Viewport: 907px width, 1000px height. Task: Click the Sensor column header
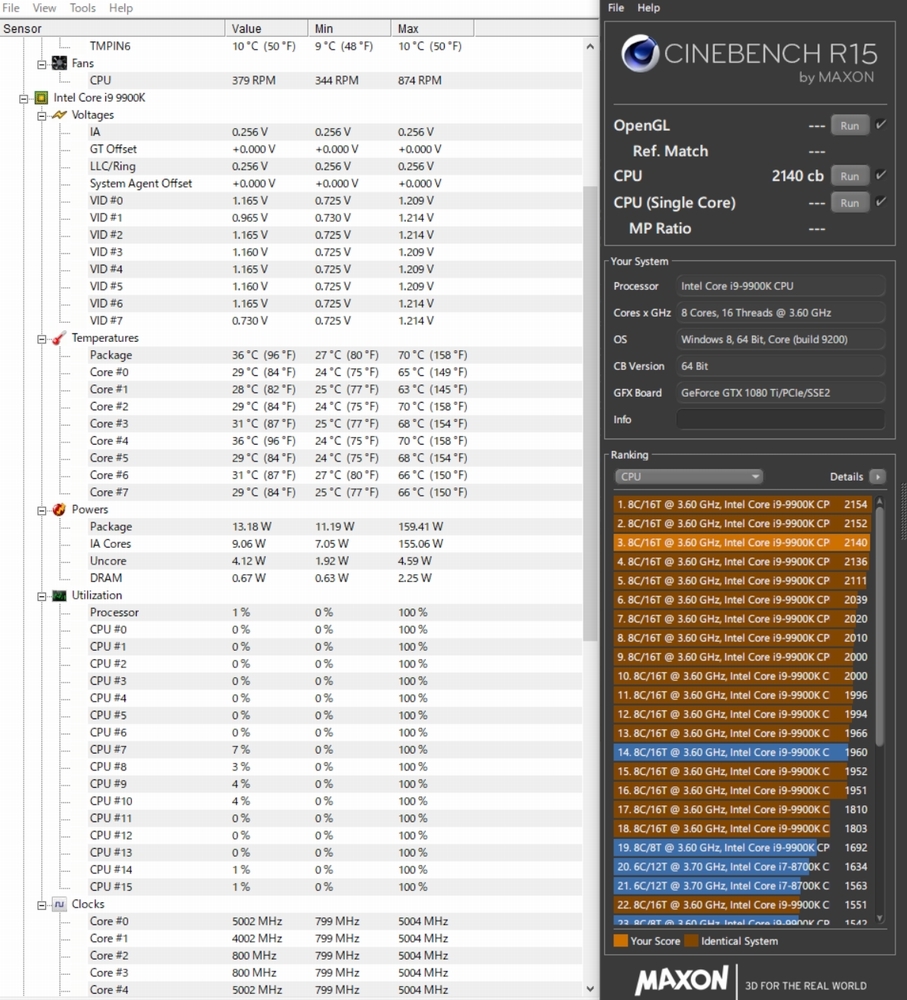click(112, 28)
